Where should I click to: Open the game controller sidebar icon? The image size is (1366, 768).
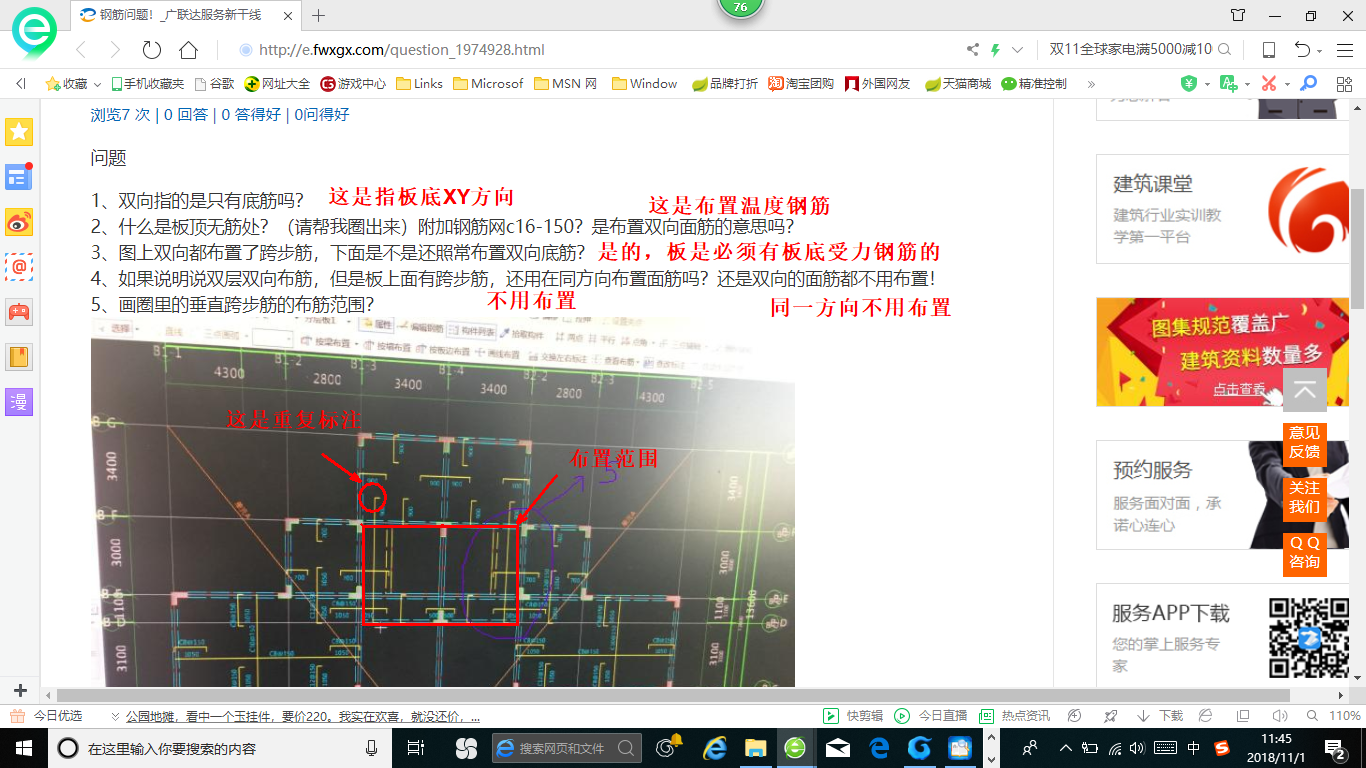tap(19, 311)
